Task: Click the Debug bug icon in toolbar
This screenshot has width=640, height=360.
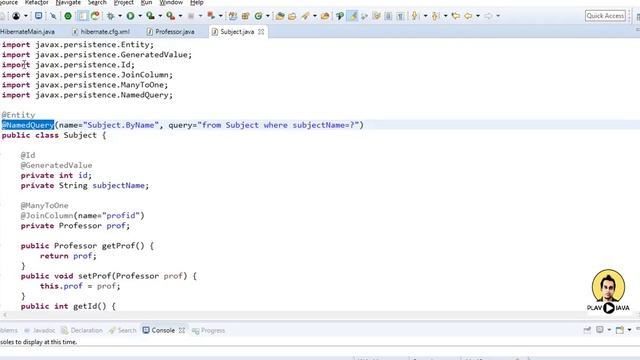Action: click(111, 16)
